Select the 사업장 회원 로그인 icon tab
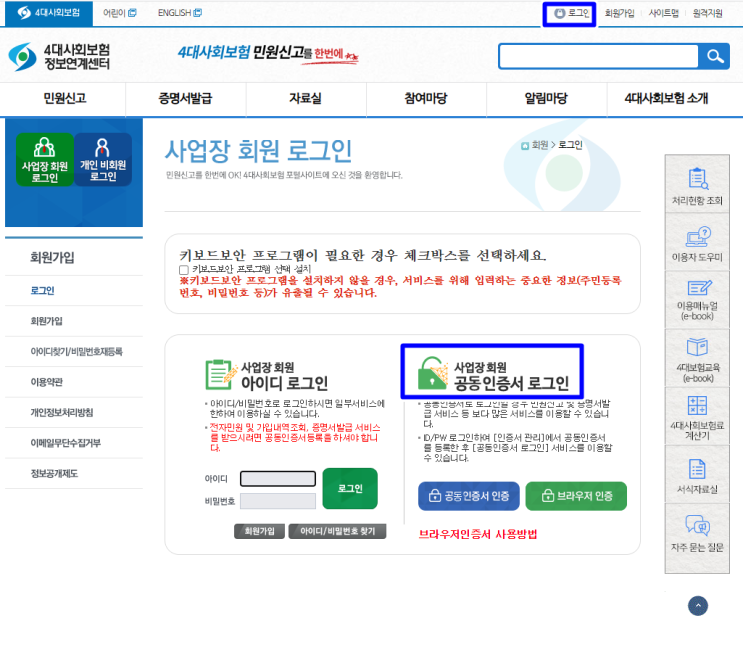The image size is (743, 655). 45,160
